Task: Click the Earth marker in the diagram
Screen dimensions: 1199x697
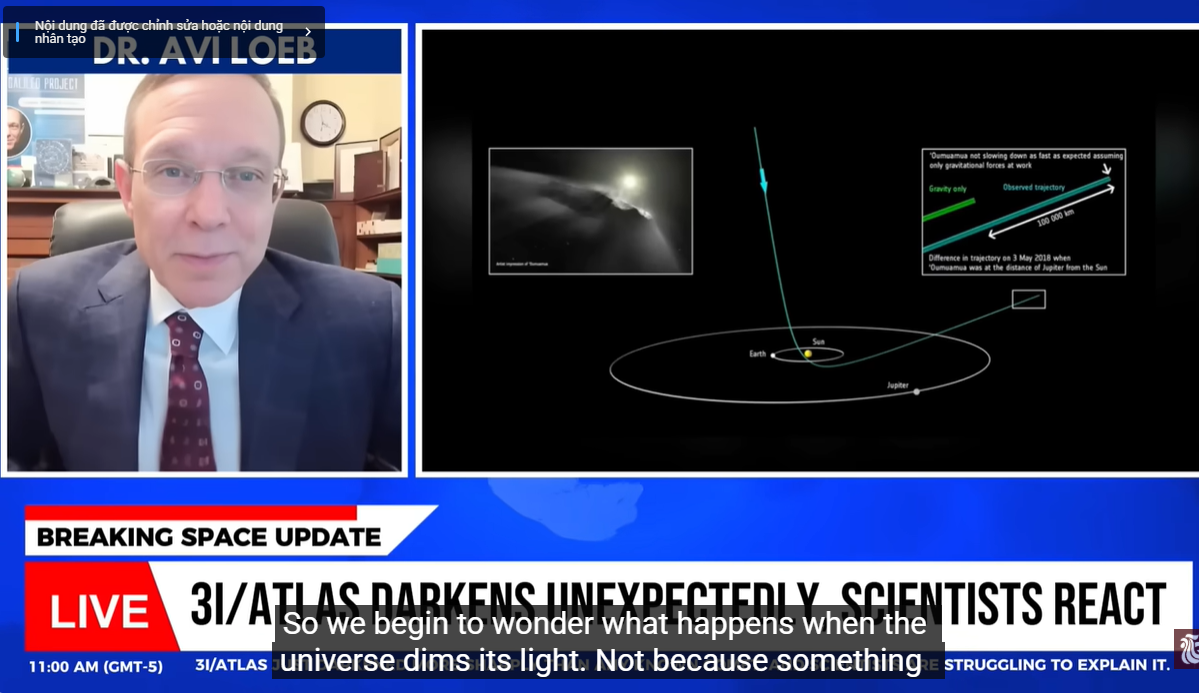Action: coord(773,355)
